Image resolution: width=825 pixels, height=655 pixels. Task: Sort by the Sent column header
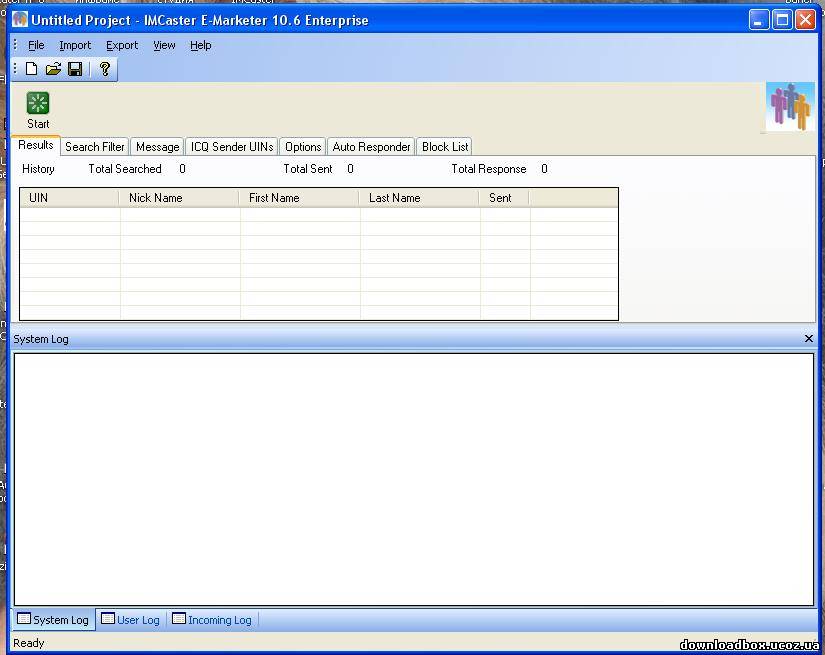[x=504, y=198]
